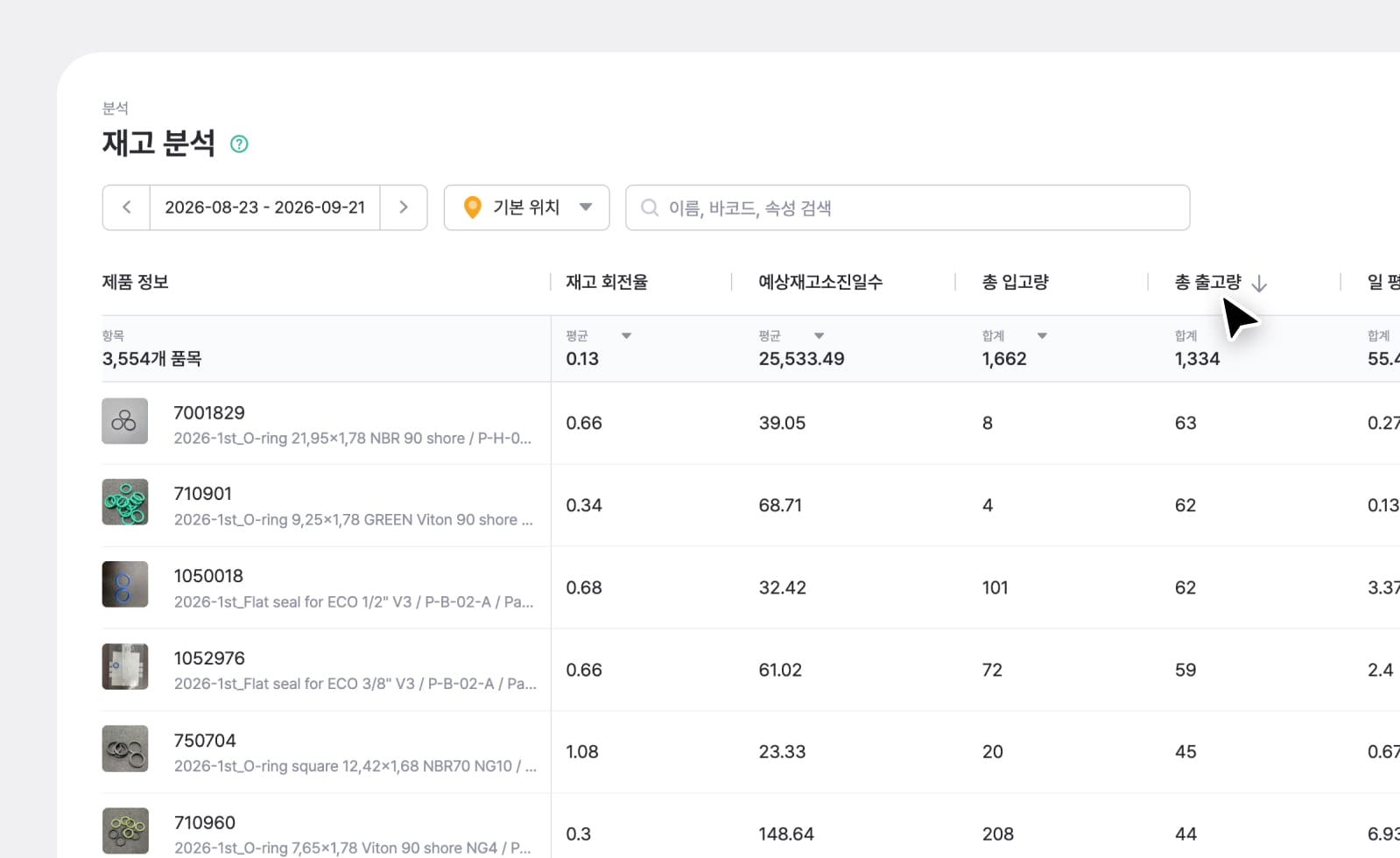The height and width of the screenshot is (858, 1400).
Task: Select product name 710960
Action: (205, 823)
